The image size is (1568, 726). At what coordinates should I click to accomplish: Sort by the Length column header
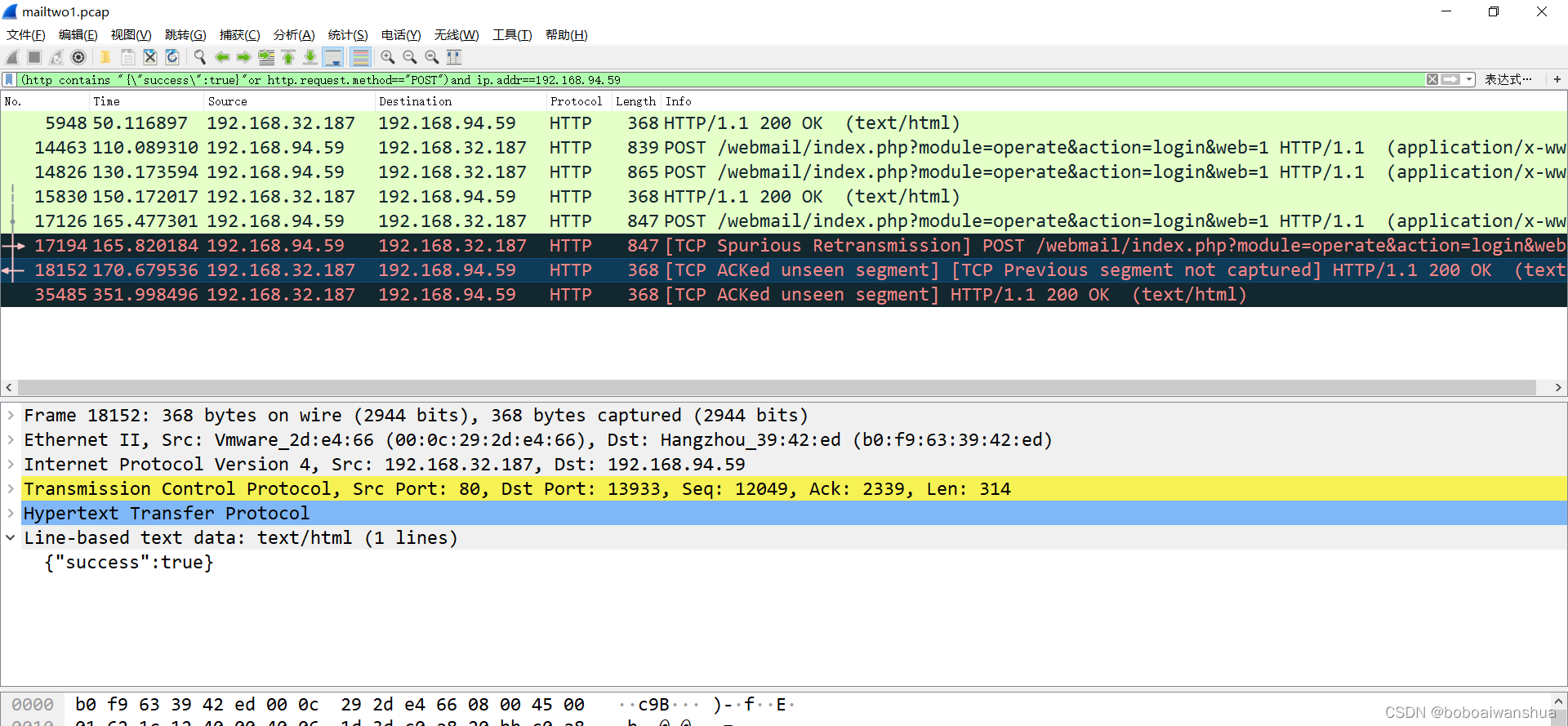[636, 101]
